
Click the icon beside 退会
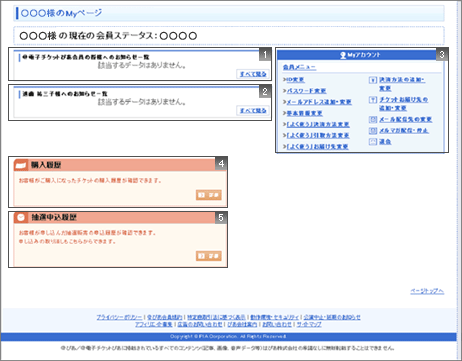[x=373, y=142]
